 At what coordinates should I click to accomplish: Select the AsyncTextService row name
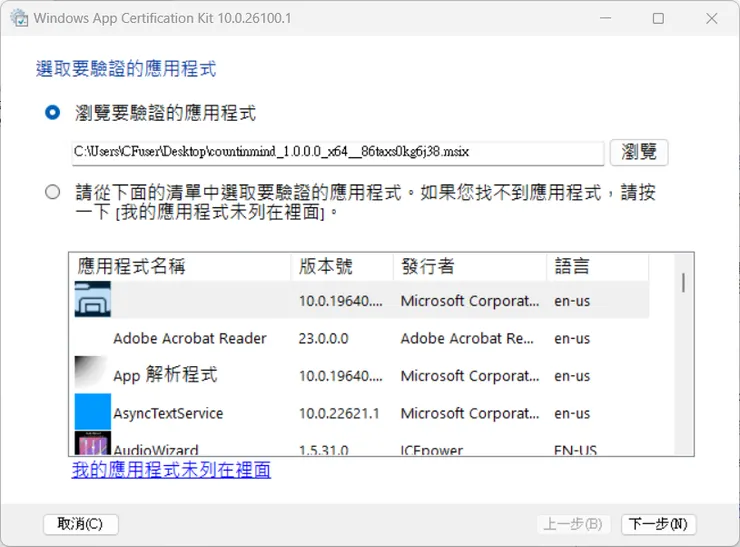click(168, 413)
